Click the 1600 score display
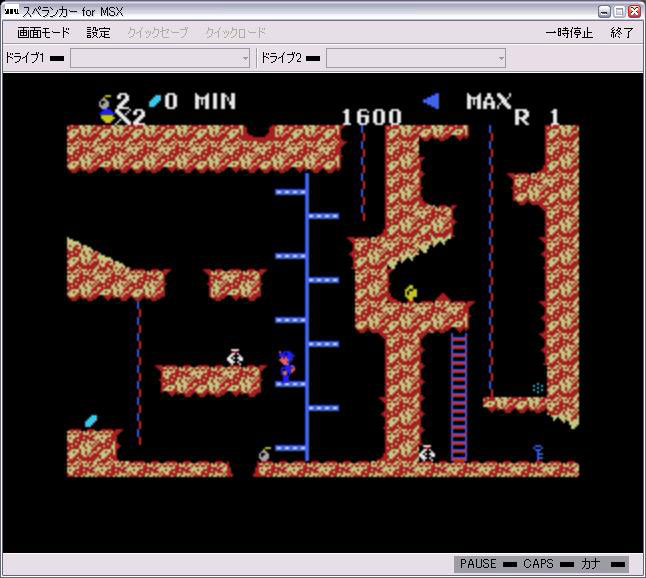646x578 pixels. click(372, 117)
